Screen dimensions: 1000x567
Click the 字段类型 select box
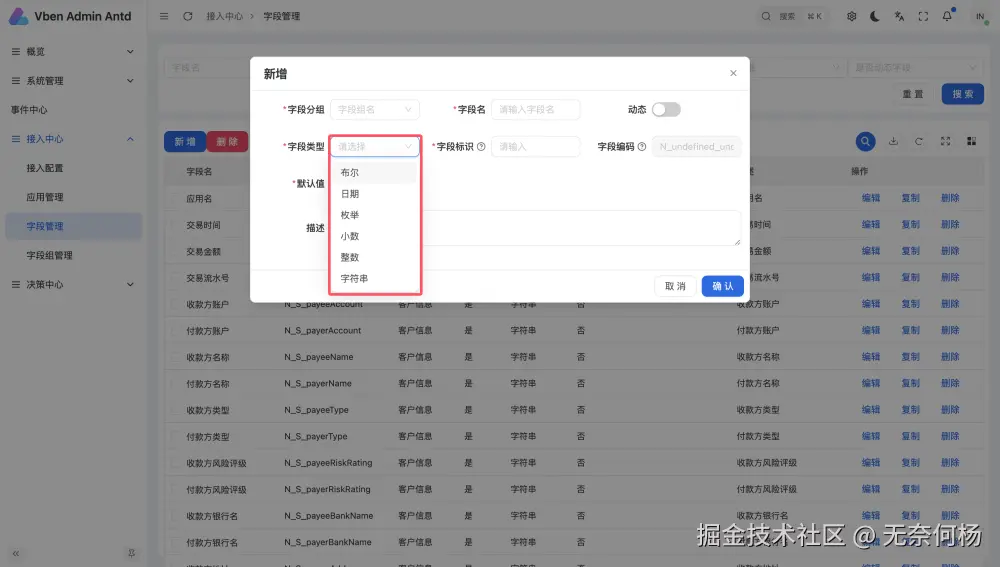(375, 147)
